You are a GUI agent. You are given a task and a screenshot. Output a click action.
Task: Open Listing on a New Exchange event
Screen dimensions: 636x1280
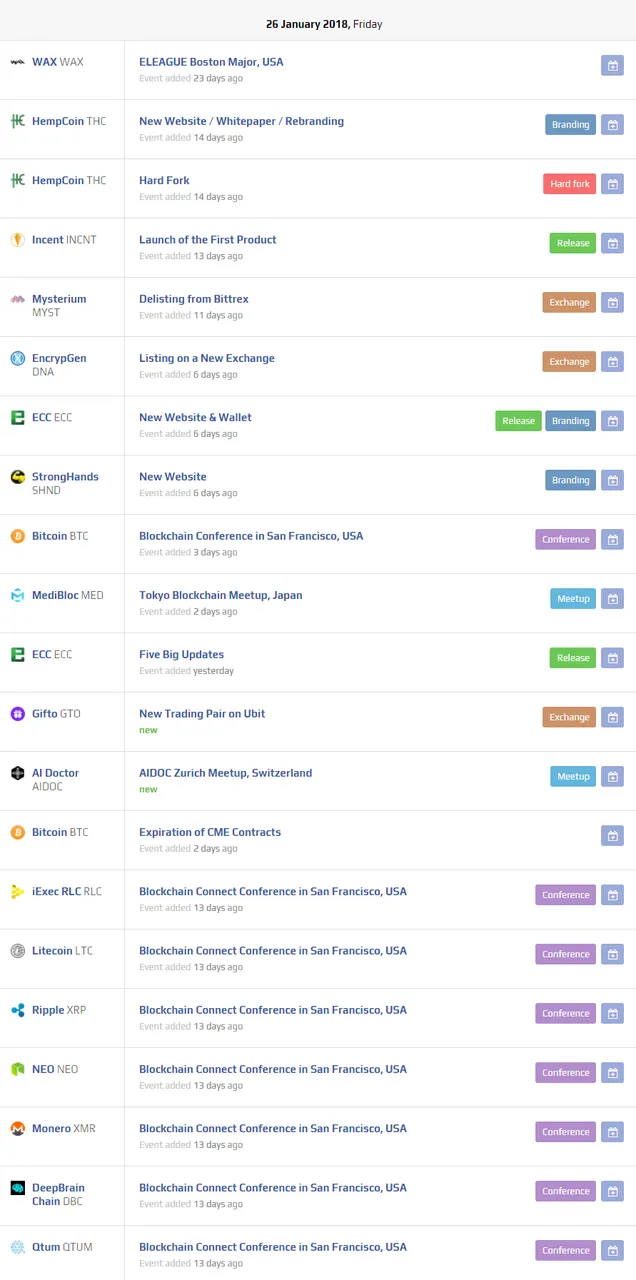207,358
